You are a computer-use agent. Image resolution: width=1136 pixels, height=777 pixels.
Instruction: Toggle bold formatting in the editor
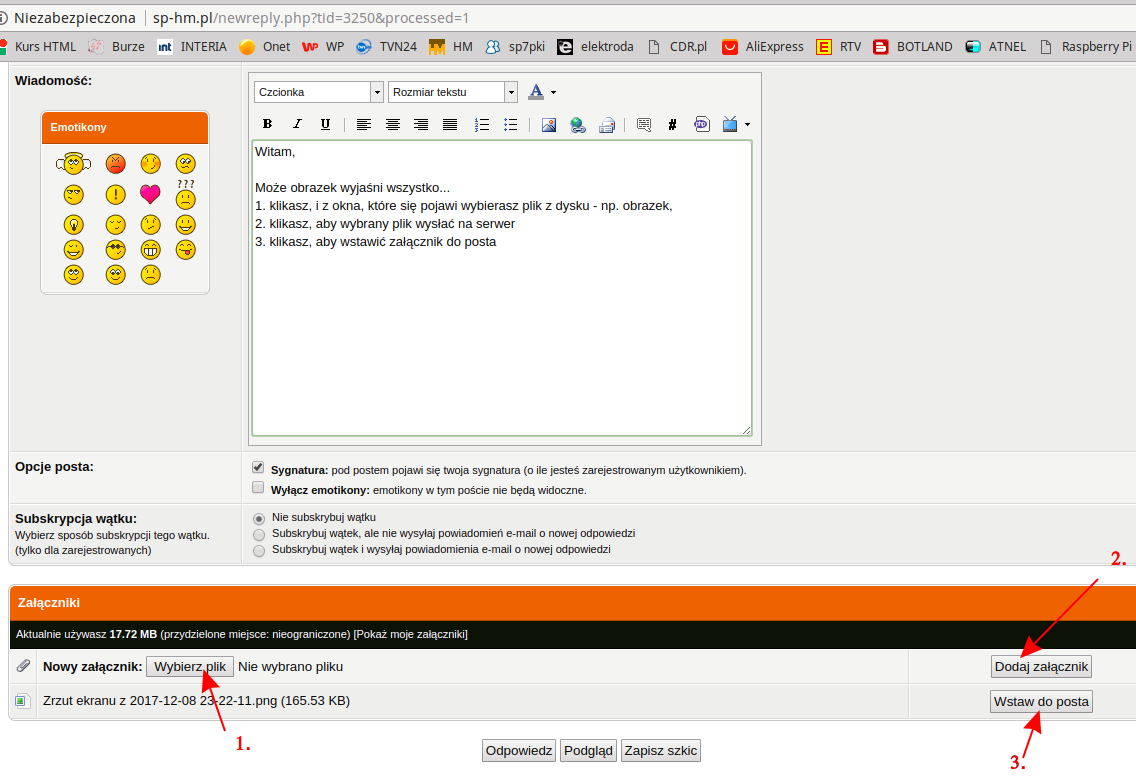pyautogui.click(x=267, y=125)
